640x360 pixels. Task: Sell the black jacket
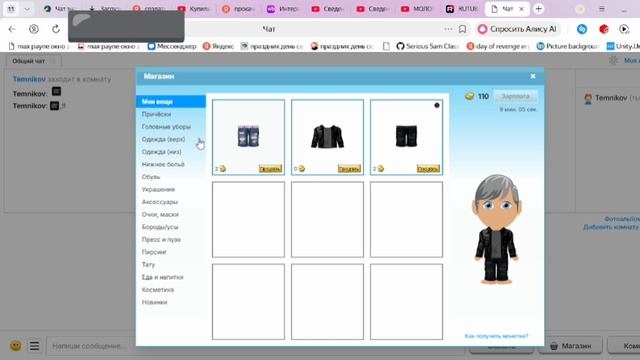tap(349, 169)
